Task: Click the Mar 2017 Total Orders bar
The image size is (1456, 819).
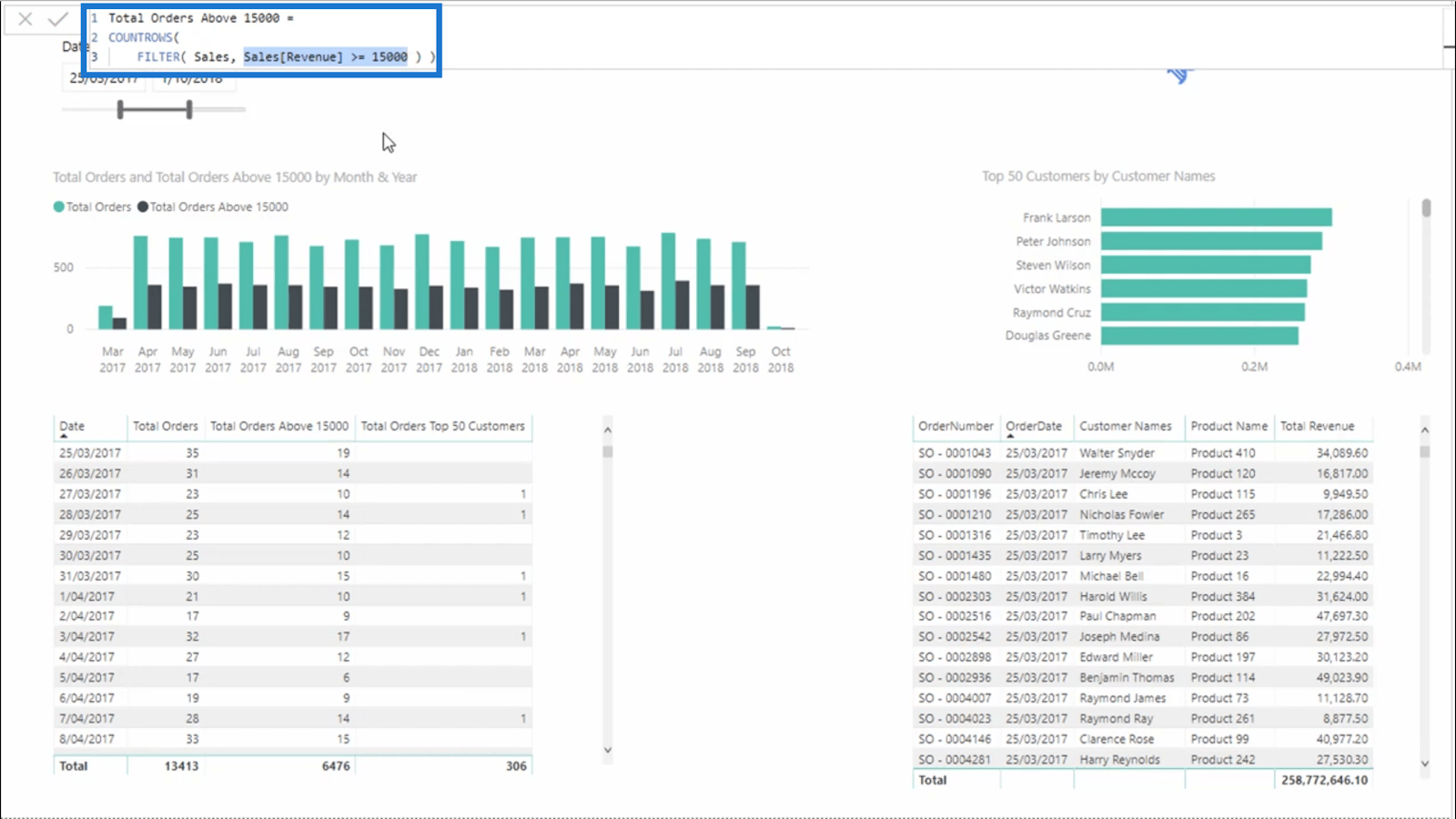Action: click(x=106, y=318)
